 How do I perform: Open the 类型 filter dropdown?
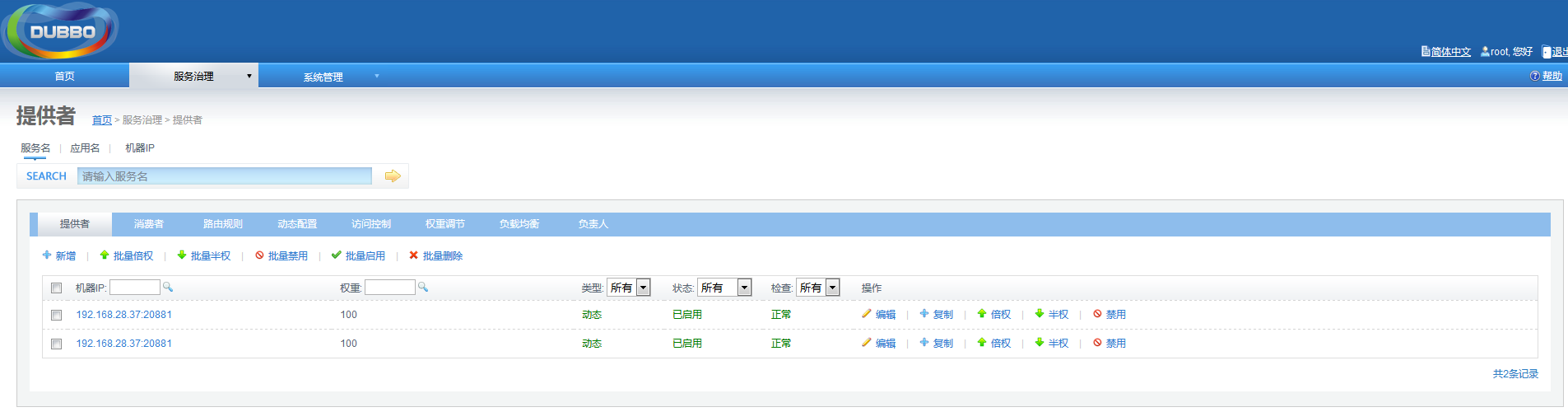(629, 288)
